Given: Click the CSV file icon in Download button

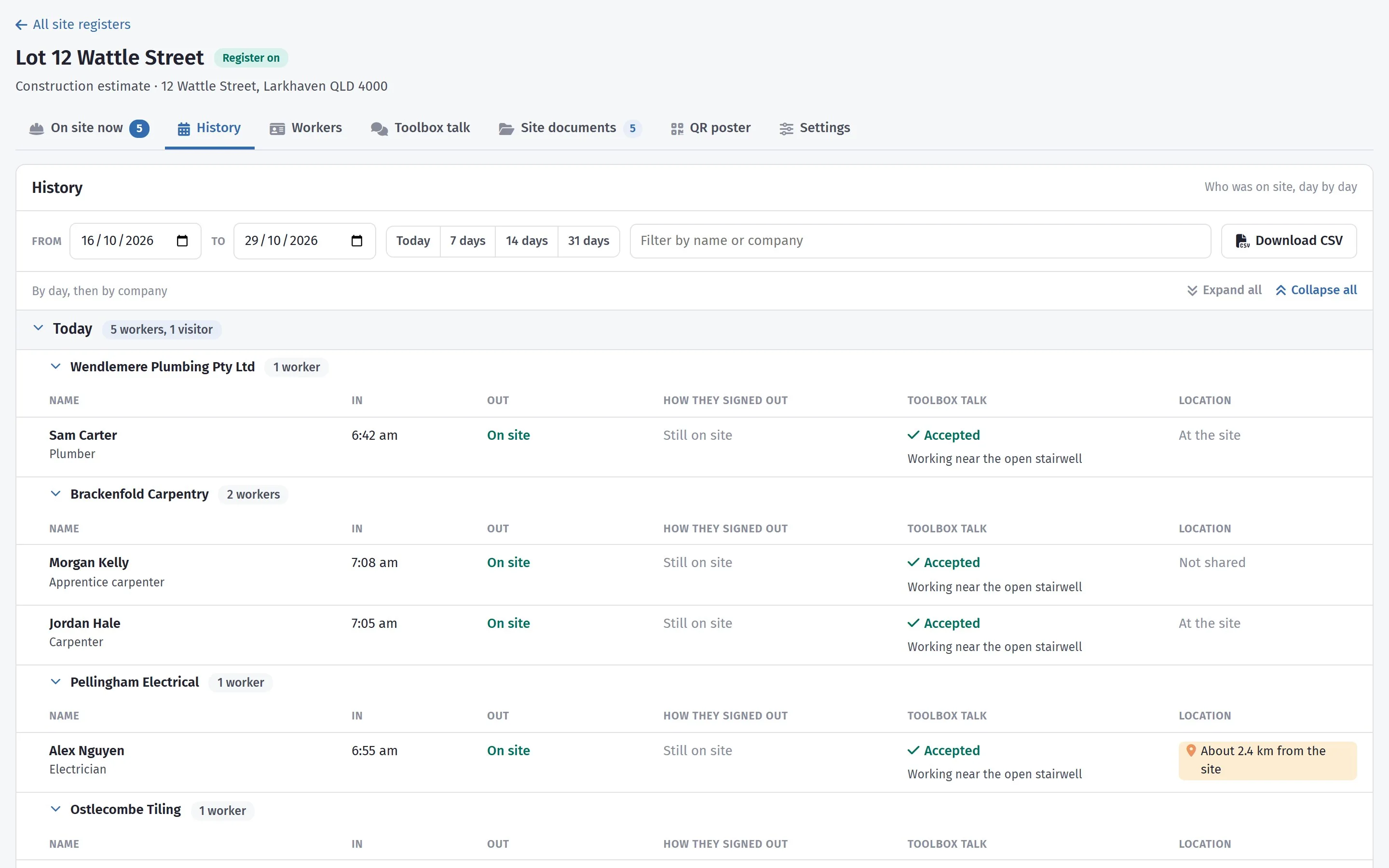Looking at the screenshot, I should point(1242,241).
